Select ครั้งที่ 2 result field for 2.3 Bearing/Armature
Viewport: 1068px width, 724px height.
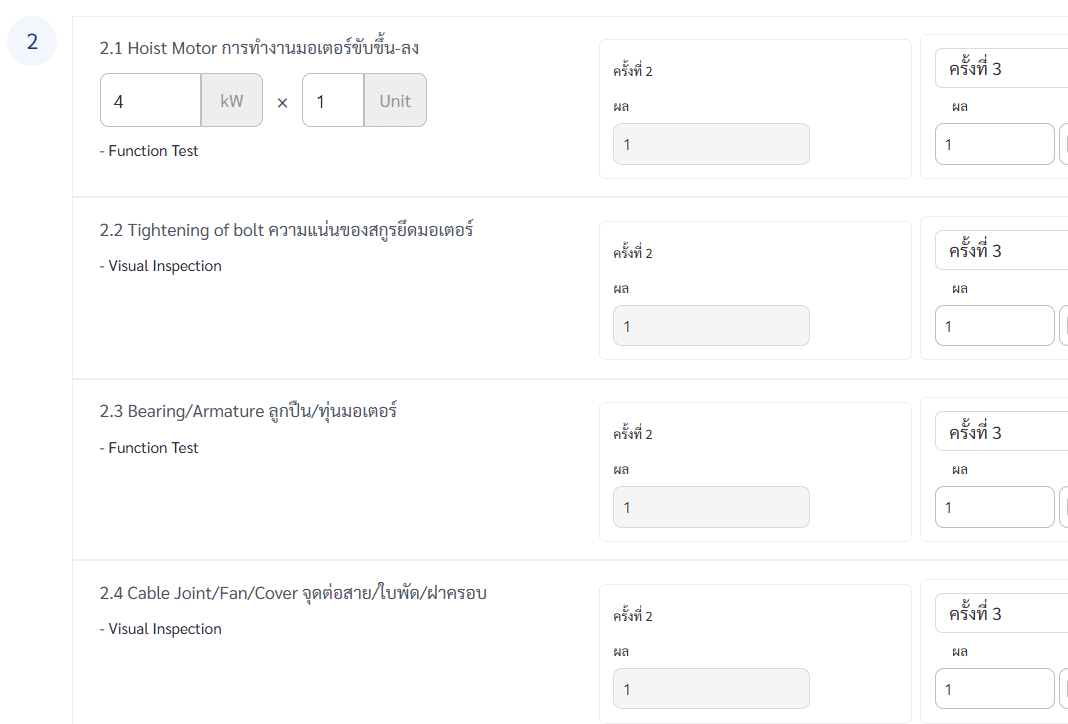pos(711,507)
